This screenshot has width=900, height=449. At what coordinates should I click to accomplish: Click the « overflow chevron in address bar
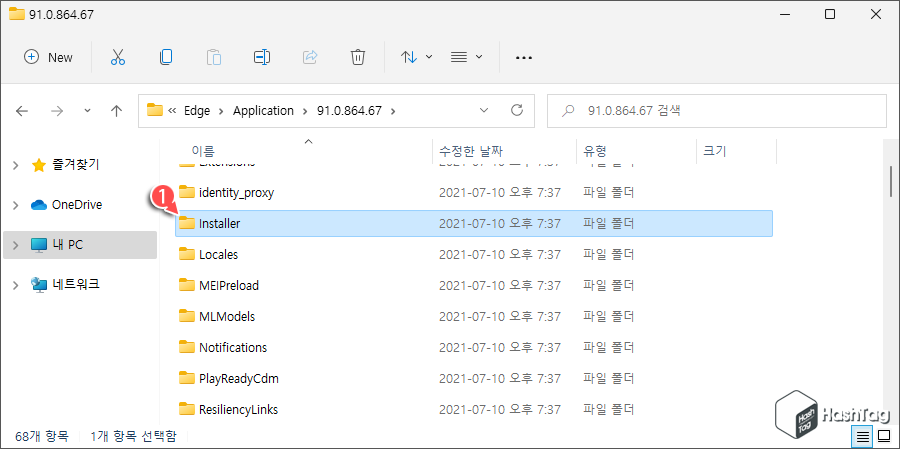click(x=172, y=111)
